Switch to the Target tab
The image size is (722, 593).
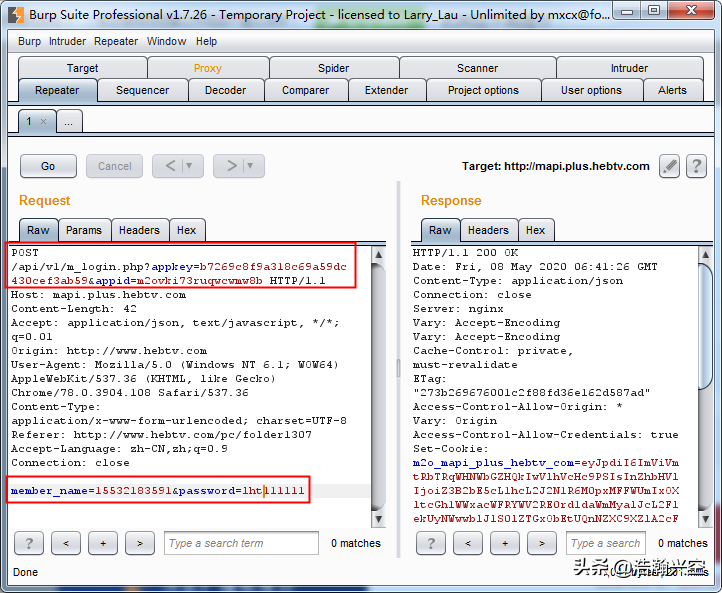pos(83,68)
